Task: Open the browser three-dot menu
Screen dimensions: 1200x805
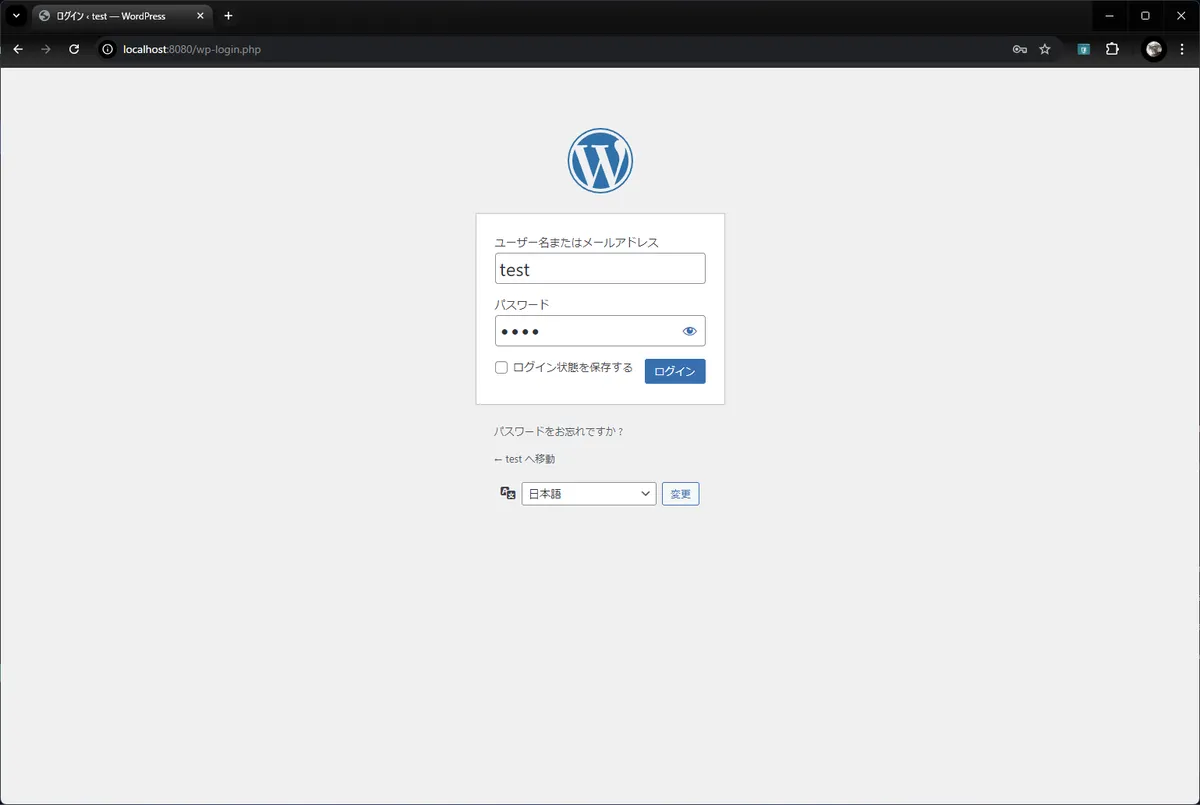Action: (x=1181, y=49)
